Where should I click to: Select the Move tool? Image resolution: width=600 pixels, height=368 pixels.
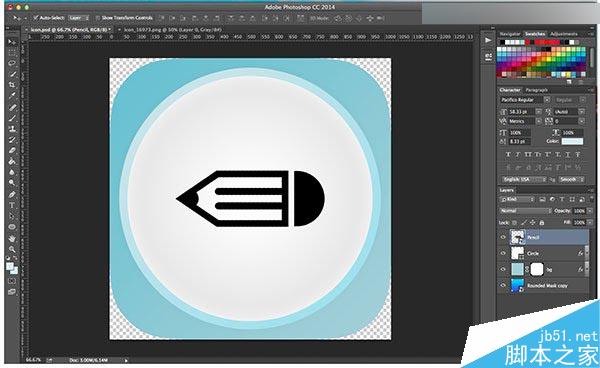point(12,42)
